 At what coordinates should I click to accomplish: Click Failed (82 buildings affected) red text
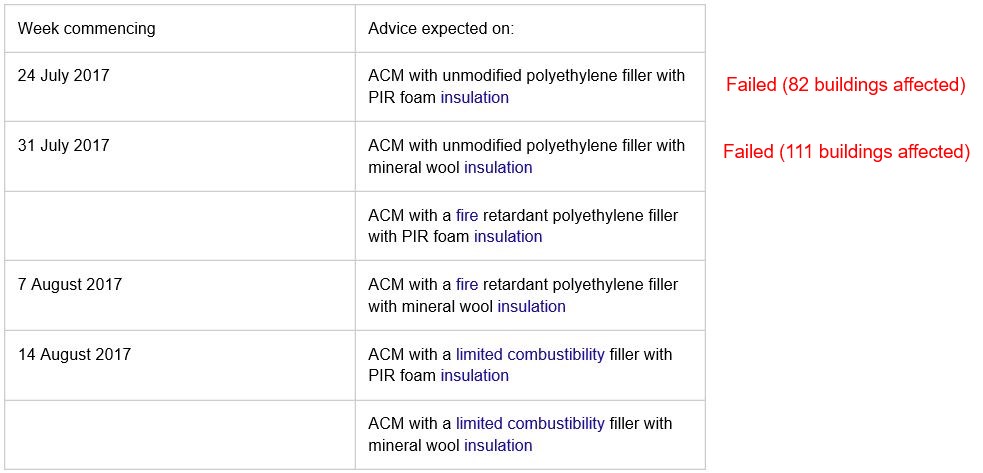(x=845, y=85)
